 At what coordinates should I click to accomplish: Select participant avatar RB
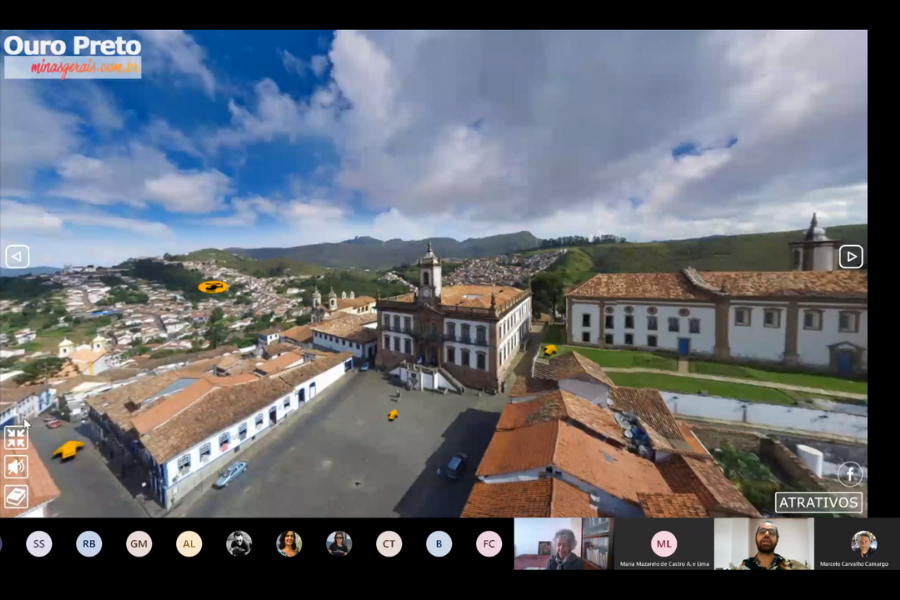coord(89,543)
